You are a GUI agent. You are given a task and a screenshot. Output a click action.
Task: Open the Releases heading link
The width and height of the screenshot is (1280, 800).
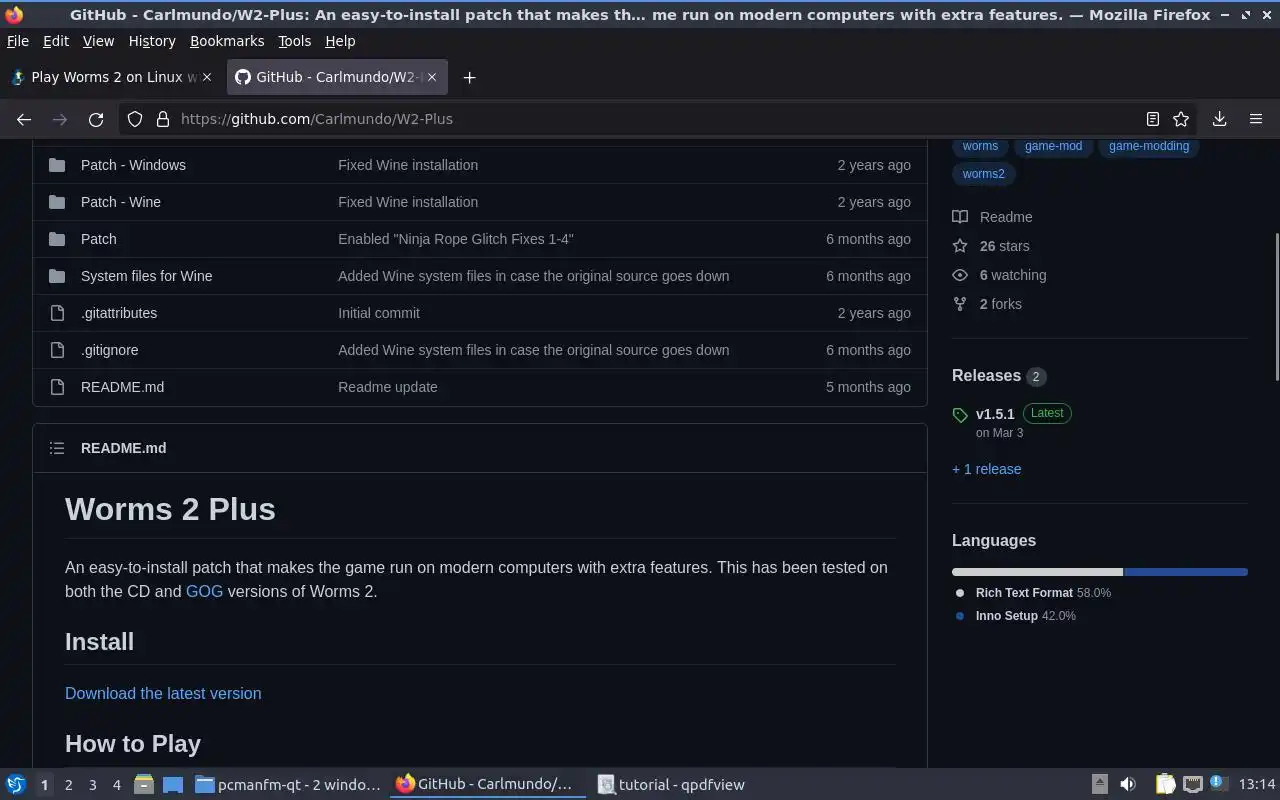tap(986, 376)
